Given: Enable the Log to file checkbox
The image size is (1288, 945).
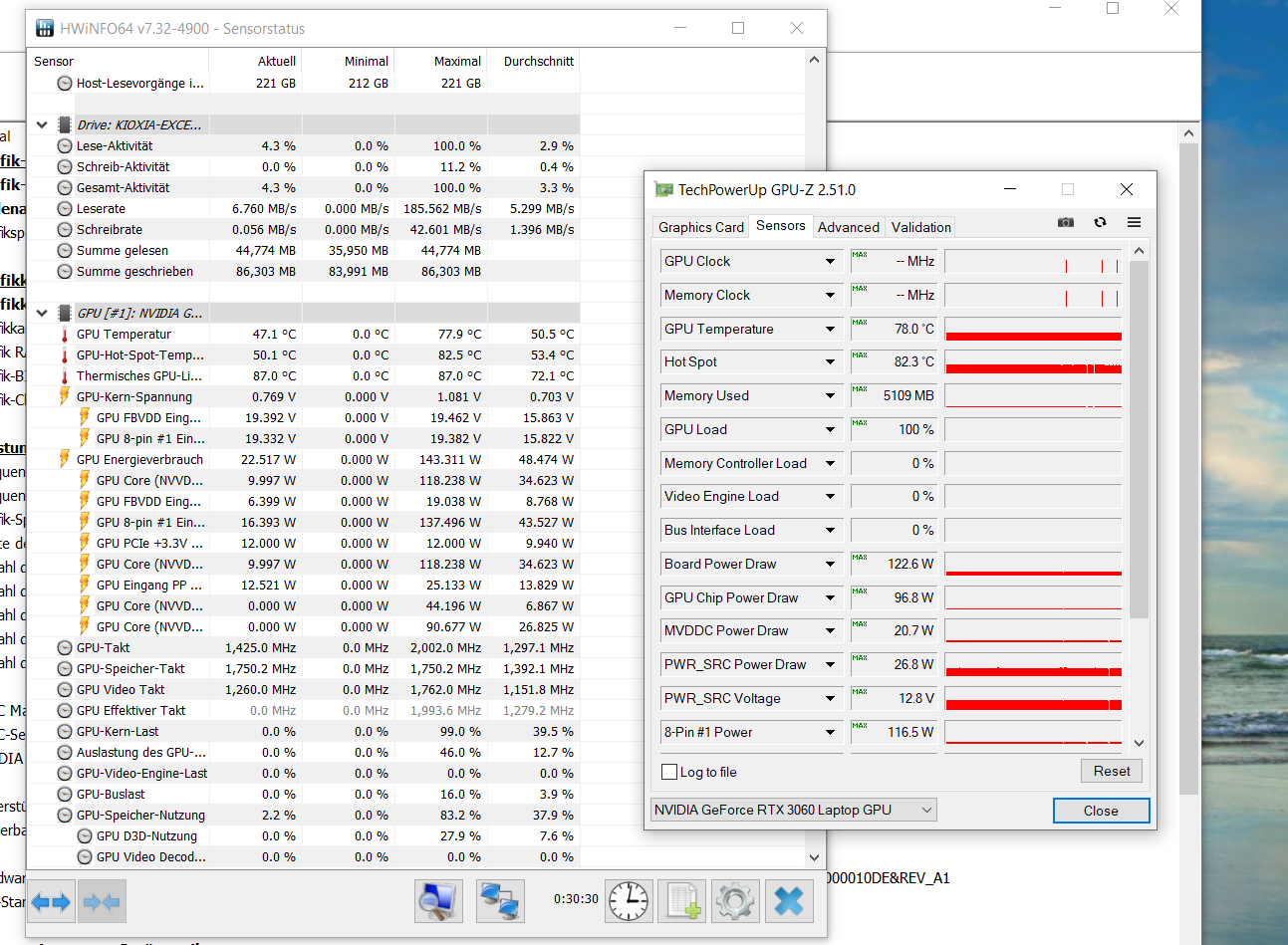Looking at the screenshot, I should point(670,772).
